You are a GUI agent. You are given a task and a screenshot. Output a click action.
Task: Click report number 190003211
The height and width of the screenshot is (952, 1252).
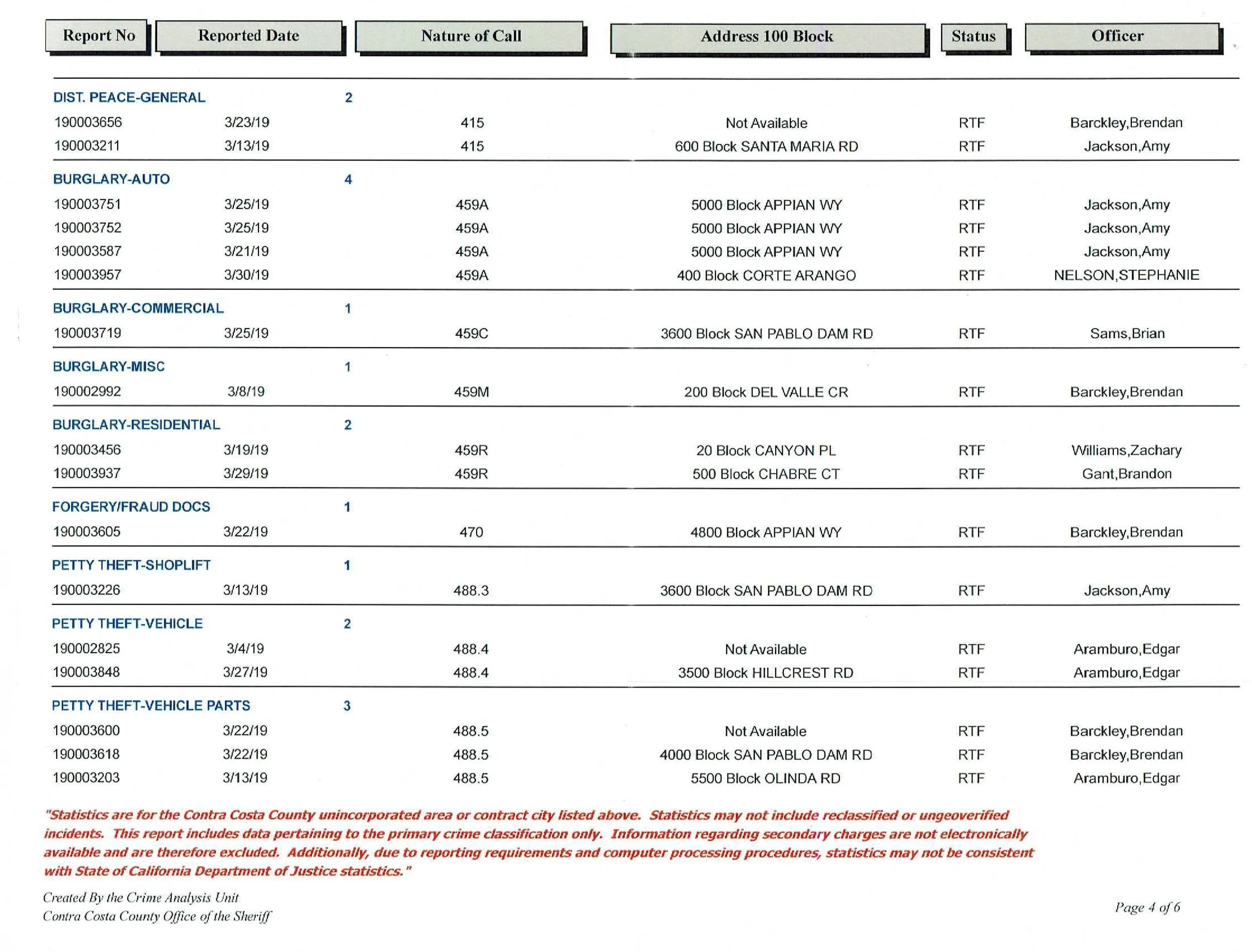(x=87, y=146)
